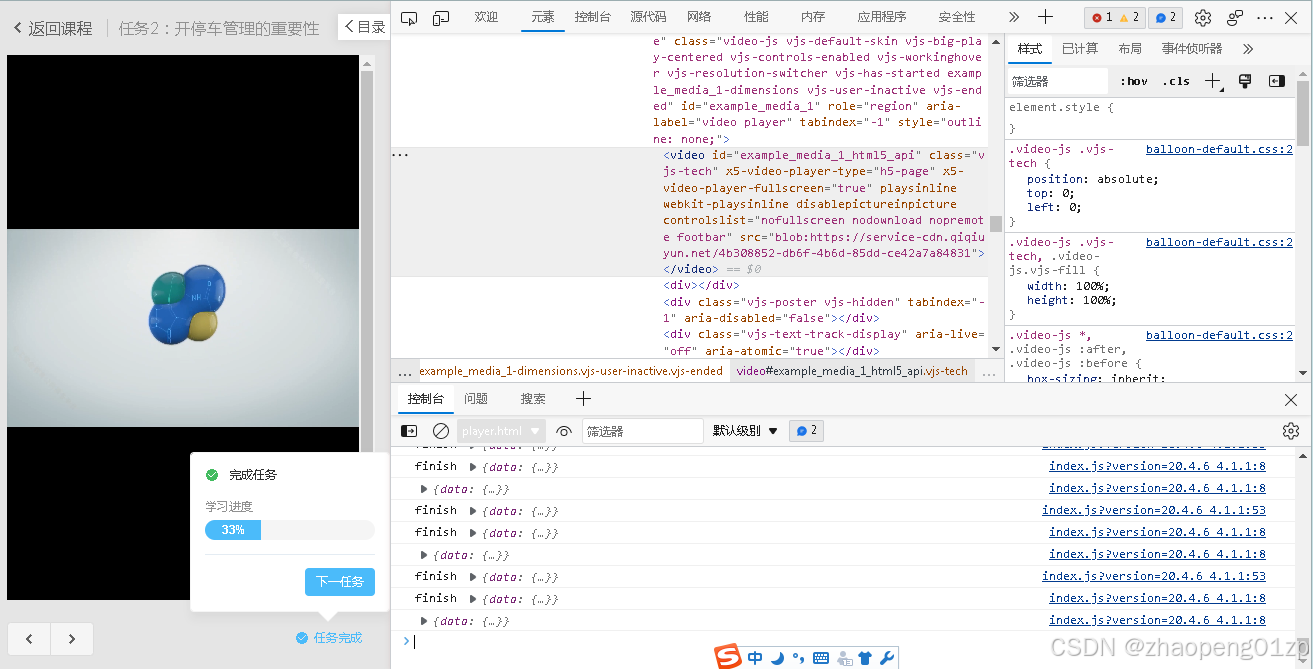Screen dimensions: 1313x669
Task: Toggle device emulation mode icon
Action: [x=440, y=17]
